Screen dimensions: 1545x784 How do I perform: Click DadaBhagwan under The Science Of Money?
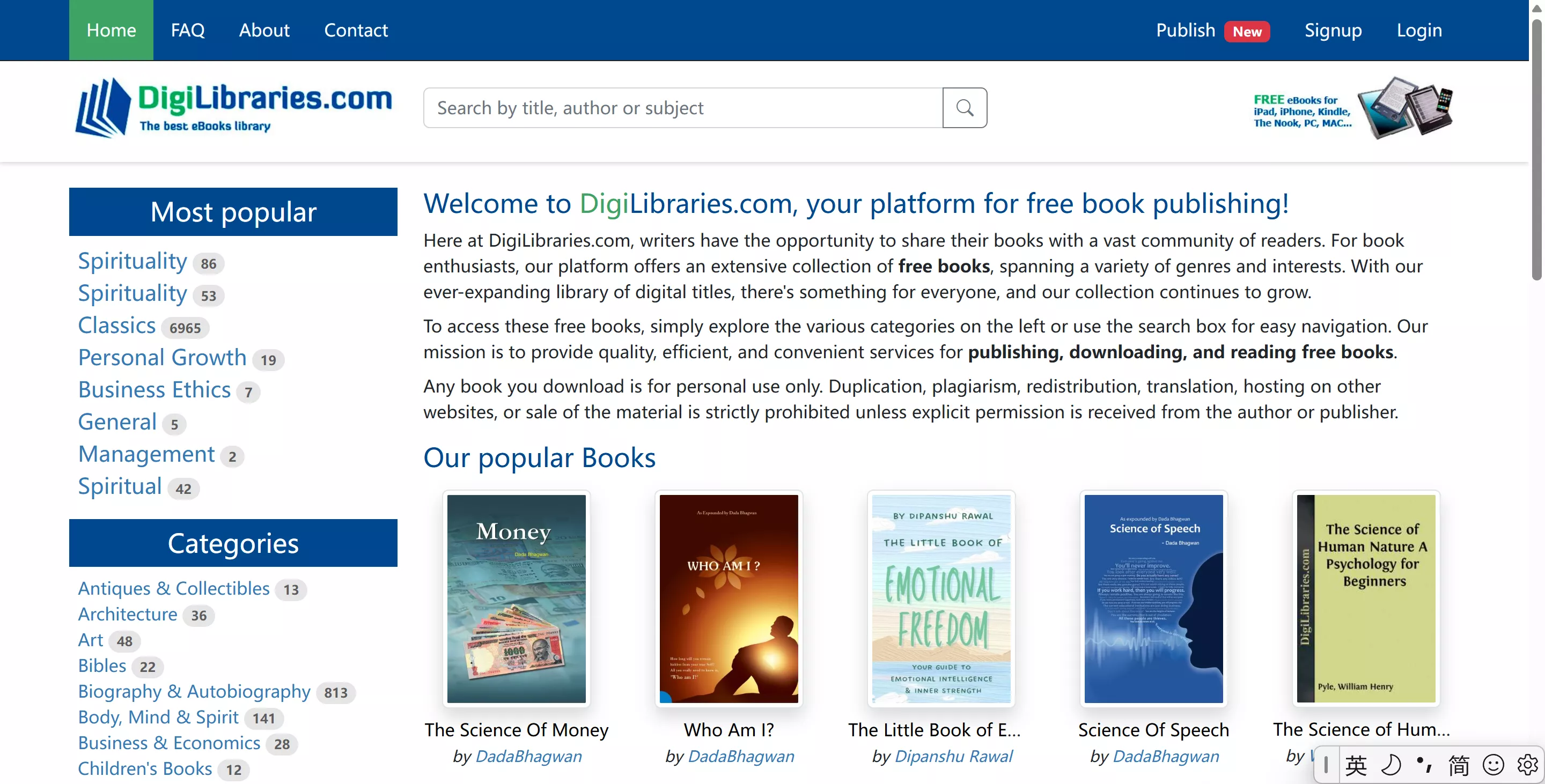point(528,756)
